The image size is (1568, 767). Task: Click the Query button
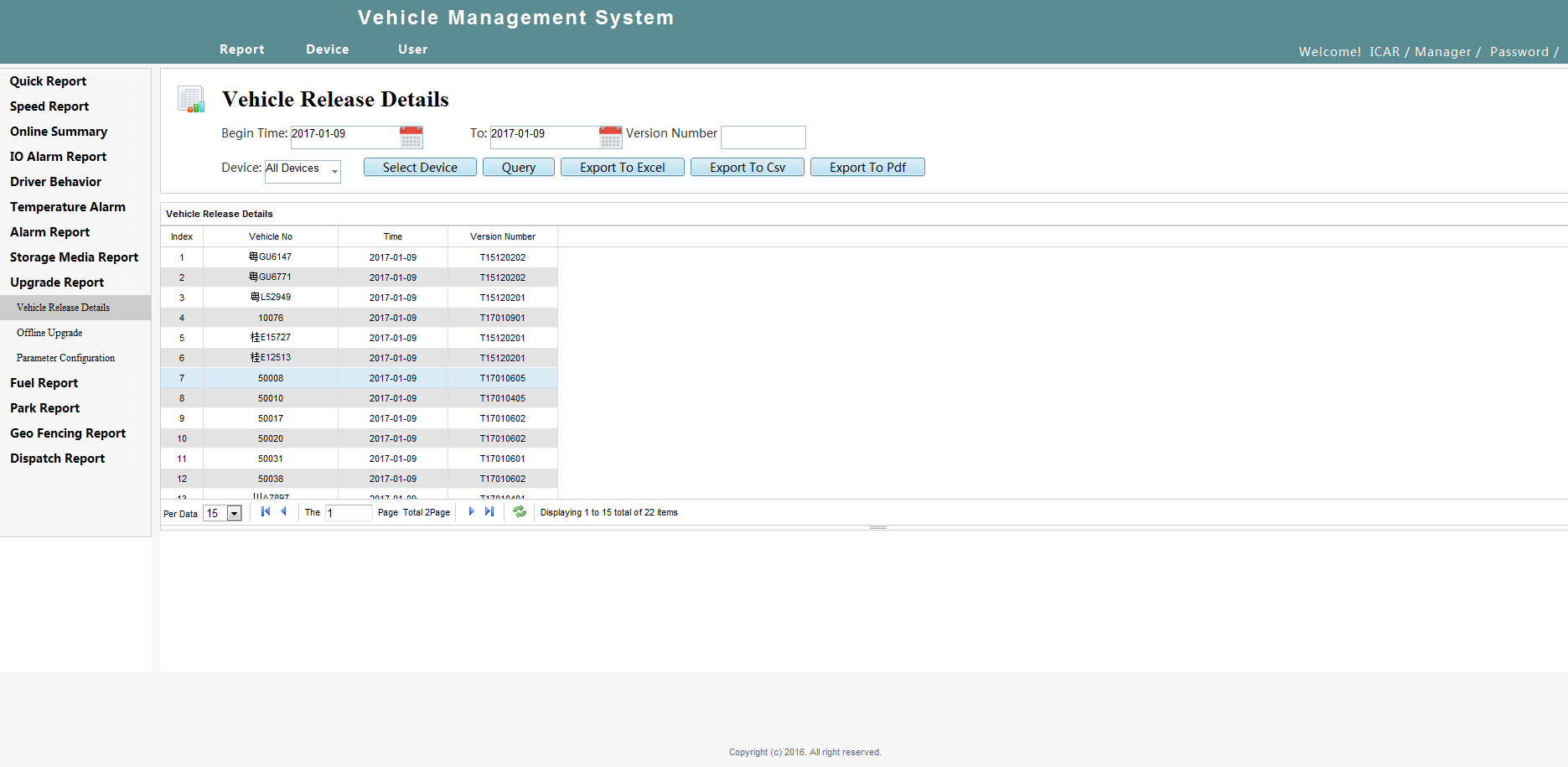(x=519, y=167)
